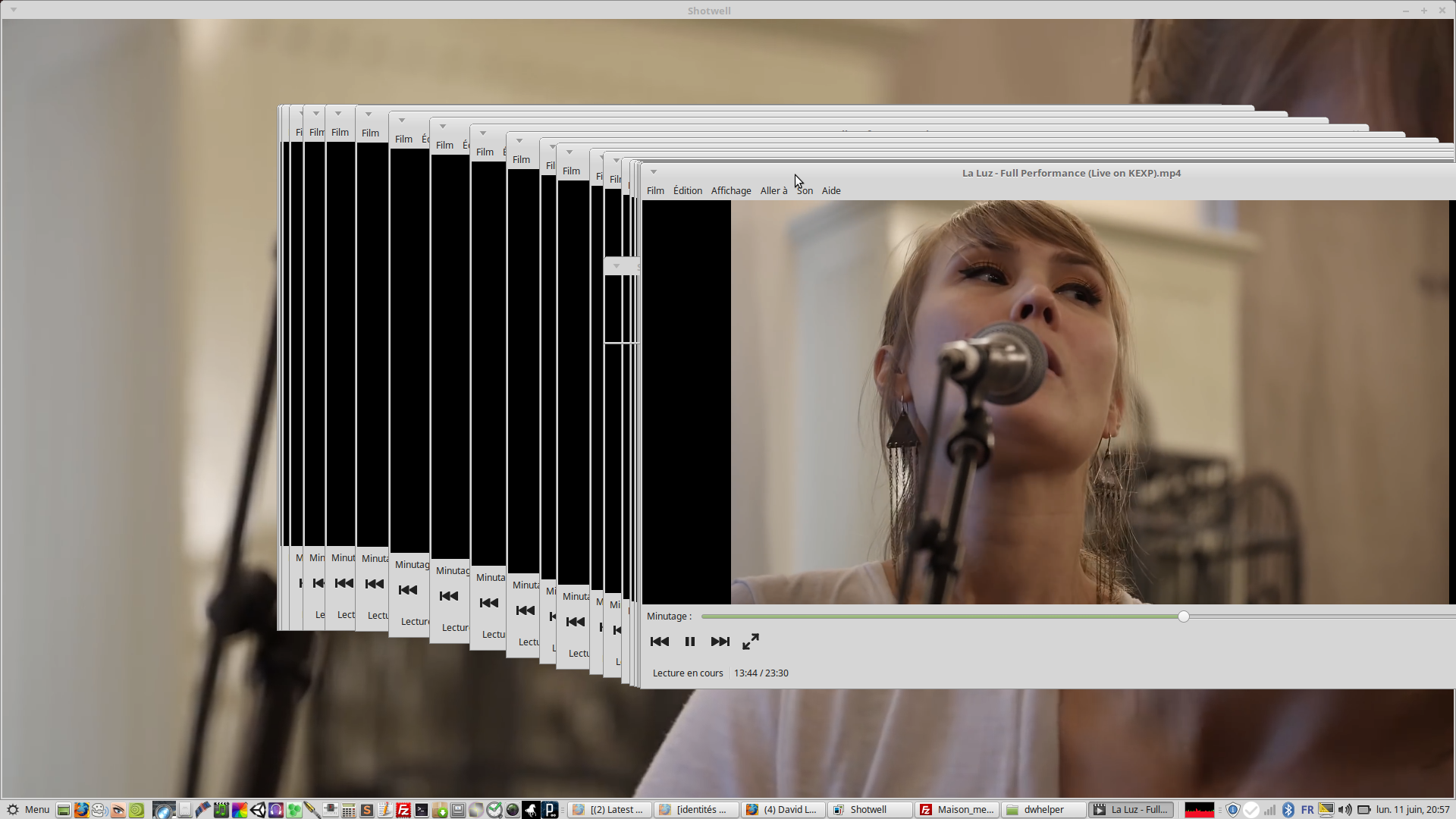Open the Affichage menu
The width and height of the screenshot is (1456, 819).
click(x=730, y=190)
